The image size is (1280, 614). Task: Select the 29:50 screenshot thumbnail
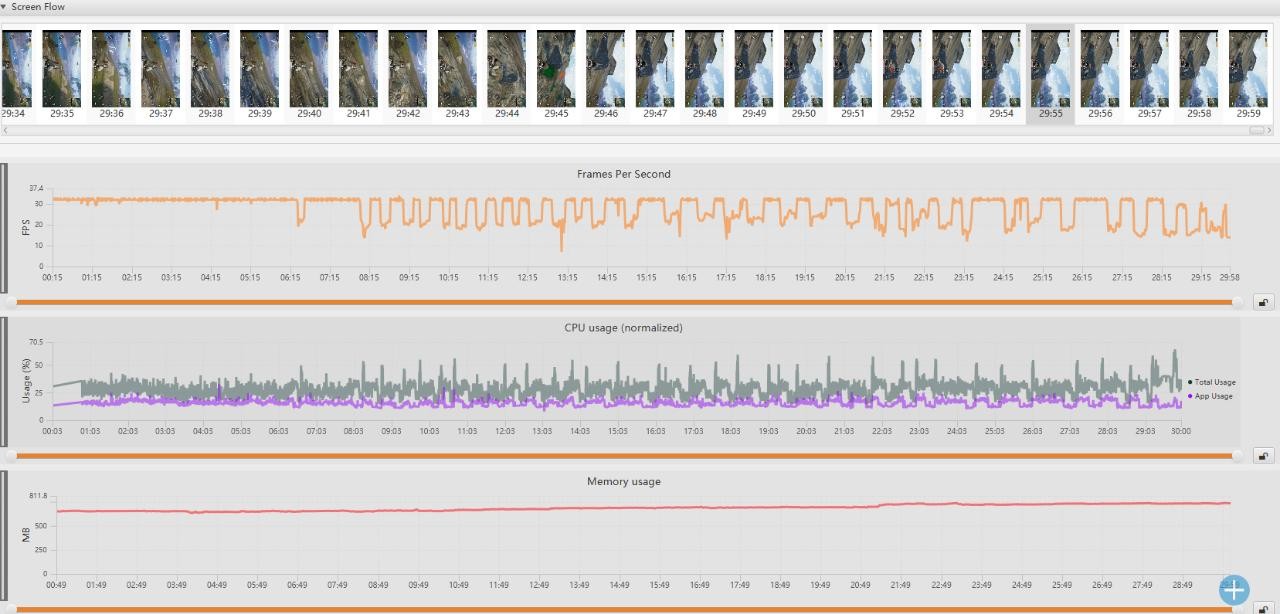point(803,69)
